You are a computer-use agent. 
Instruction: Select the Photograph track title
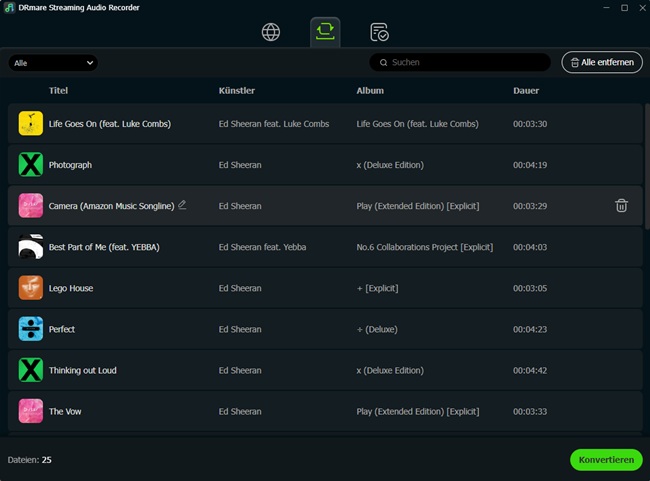(70, 165)
